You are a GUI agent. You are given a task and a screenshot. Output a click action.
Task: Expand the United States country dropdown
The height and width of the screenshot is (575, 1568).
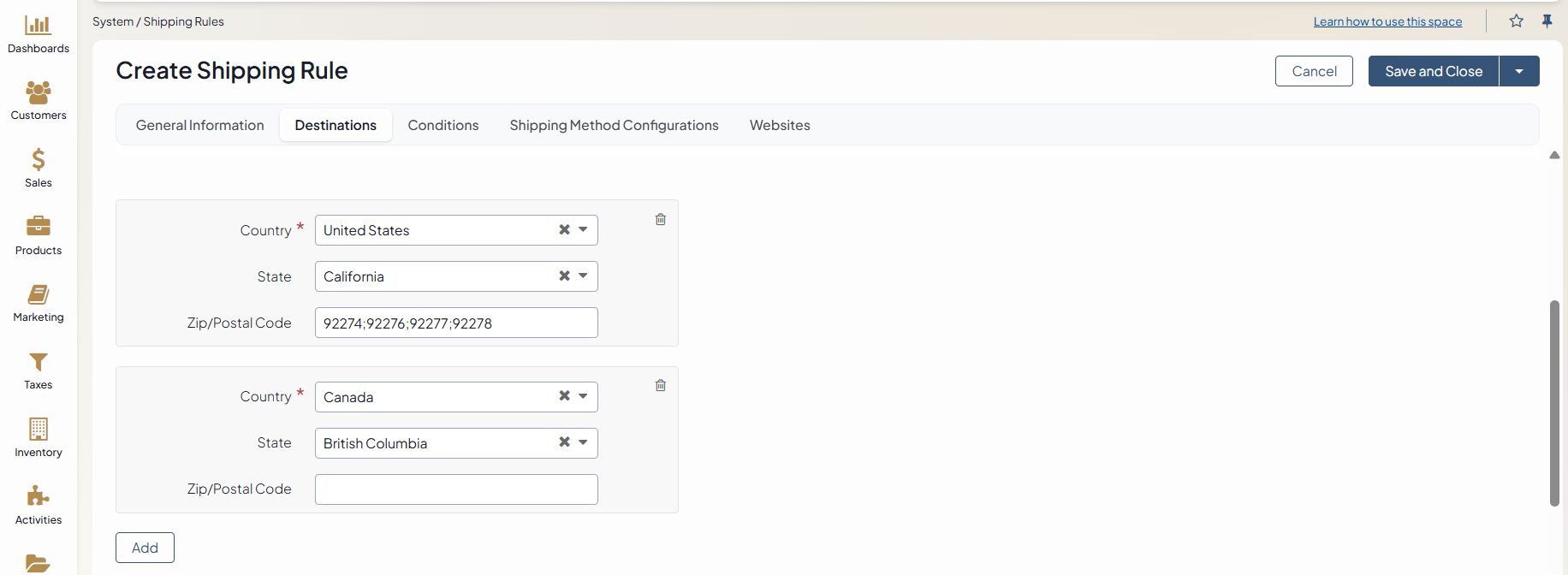pos(583,230)
